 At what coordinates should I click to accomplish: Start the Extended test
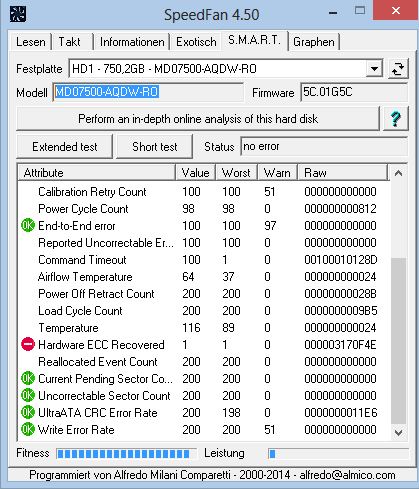coord(65,147)
